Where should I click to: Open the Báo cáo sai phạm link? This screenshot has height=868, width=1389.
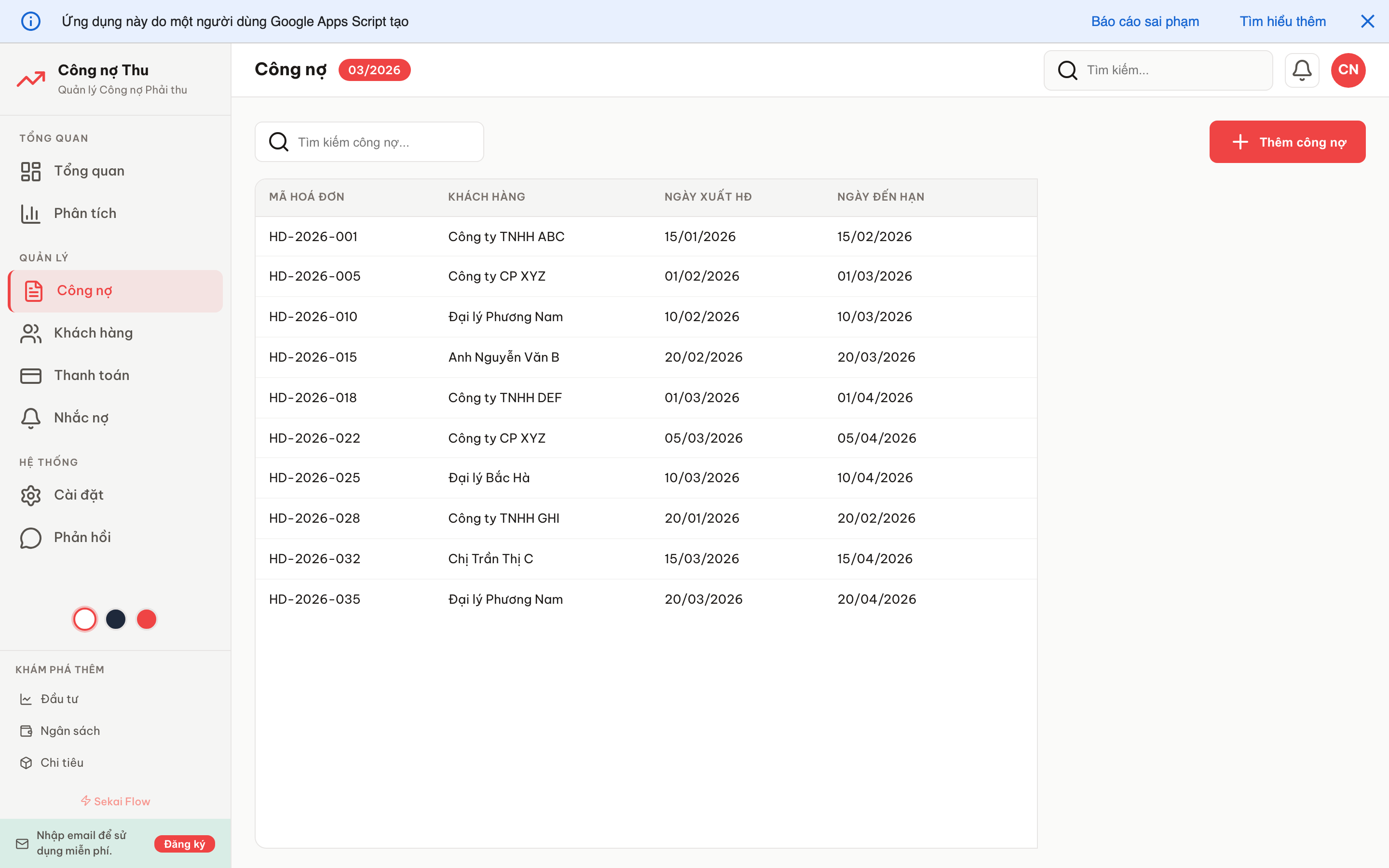click(x=1144, y=21)
